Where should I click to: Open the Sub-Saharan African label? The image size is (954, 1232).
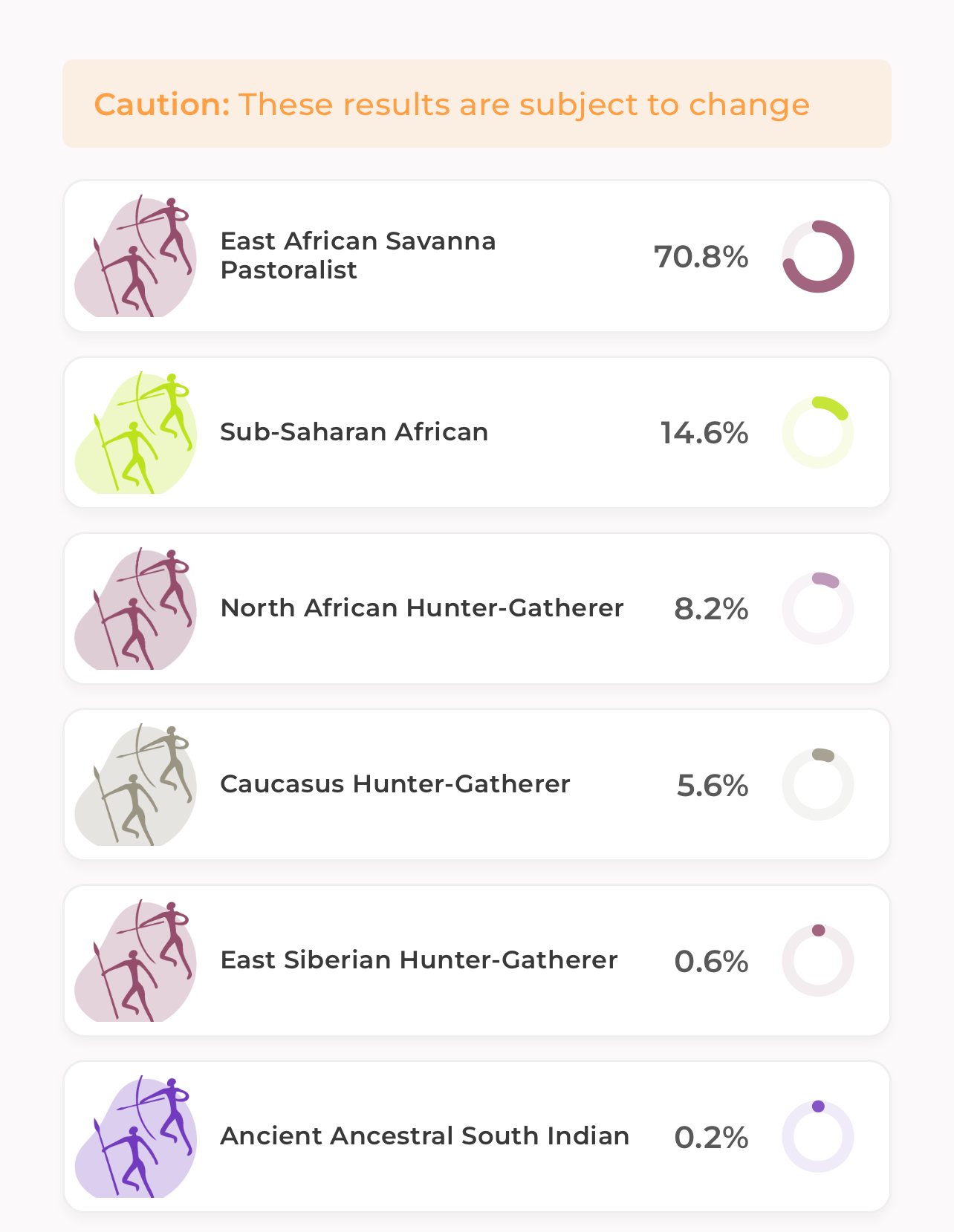click(354, 432)
